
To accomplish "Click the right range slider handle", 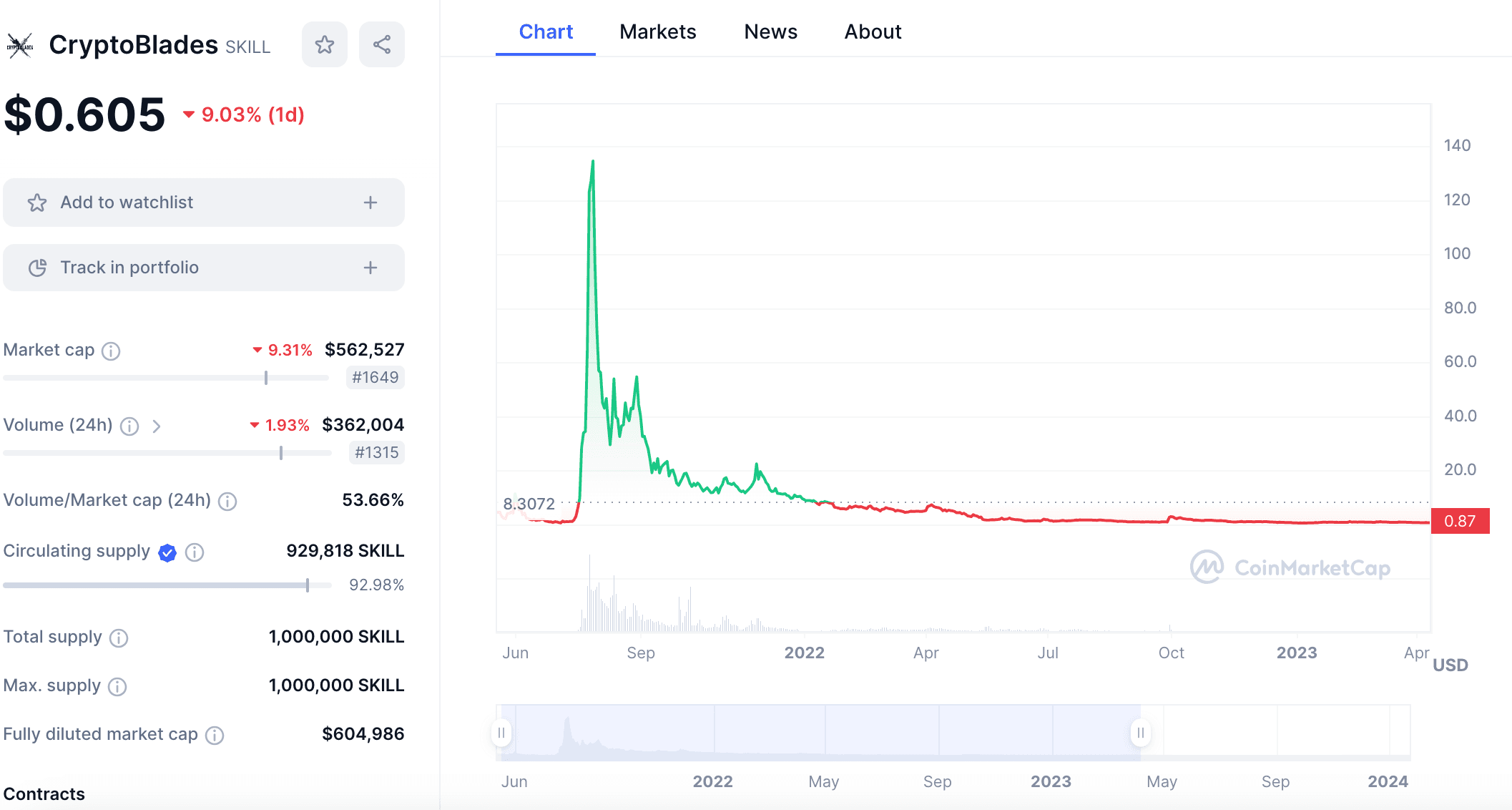I will (x=1141, y=733).
